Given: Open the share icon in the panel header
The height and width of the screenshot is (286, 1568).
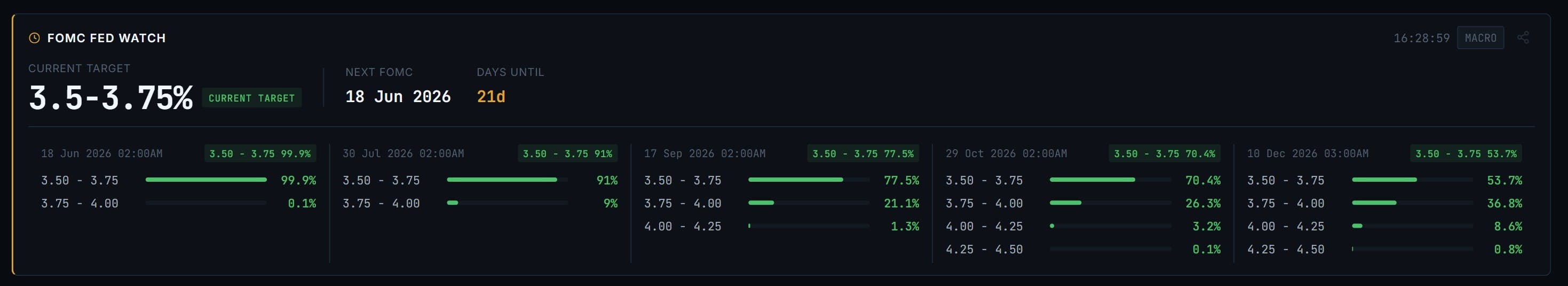Looking at the screenshot, I should pos(1523,38).
